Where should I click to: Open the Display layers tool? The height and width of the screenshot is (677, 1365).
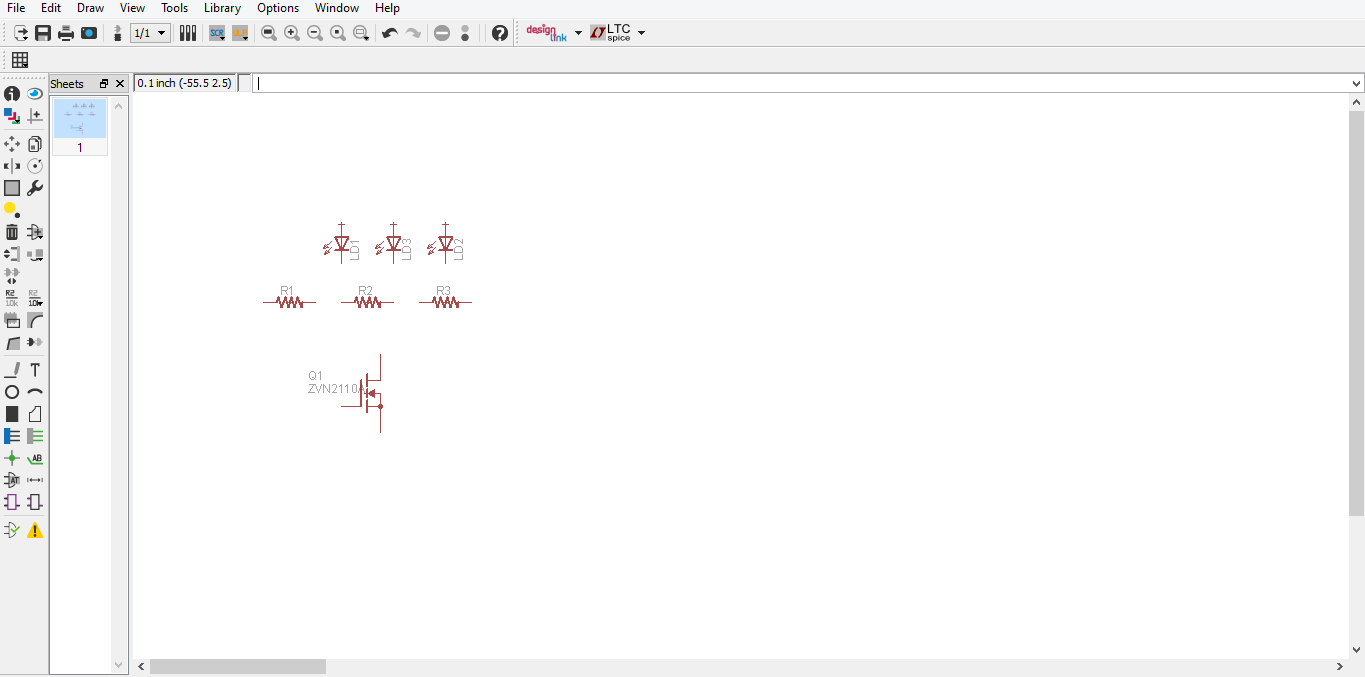(x=12, y=116)
